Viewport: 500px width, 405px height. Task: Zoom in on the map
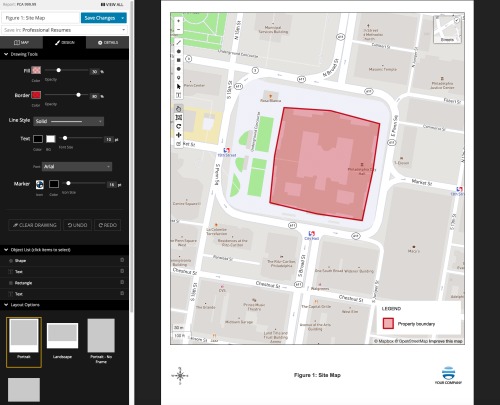179,21
